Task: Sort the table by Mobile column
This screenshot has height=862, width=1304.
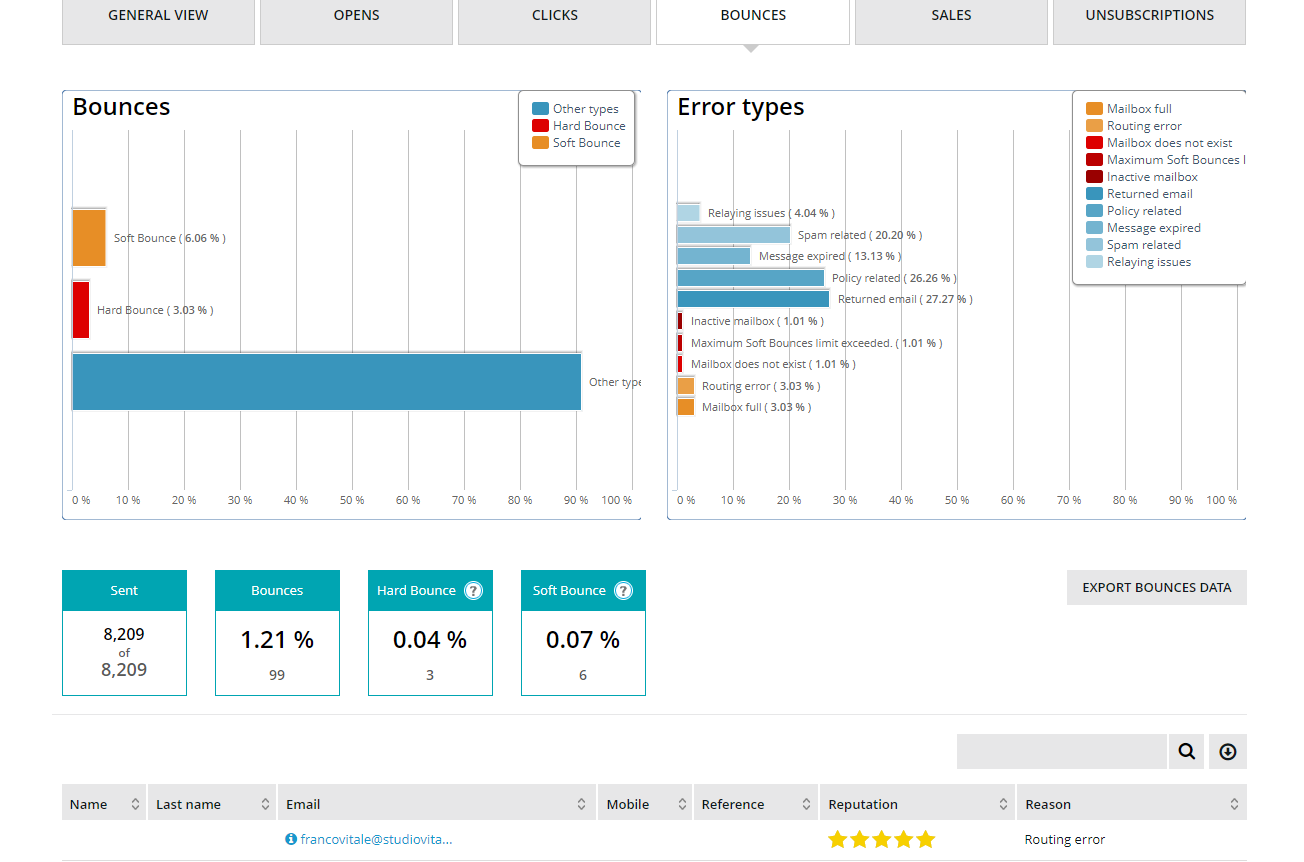Action: pyautogui.click(x=645, y=804)
